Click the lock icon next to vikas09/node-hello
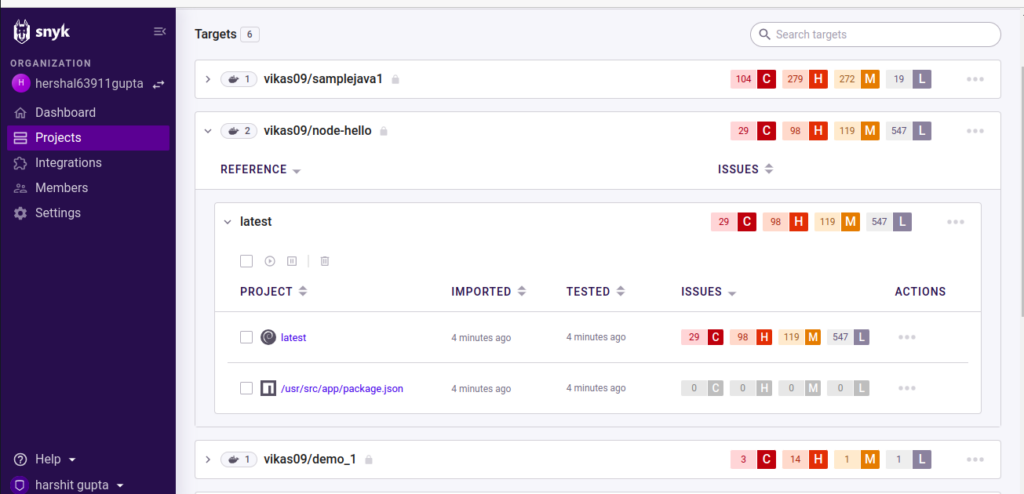 384,131
